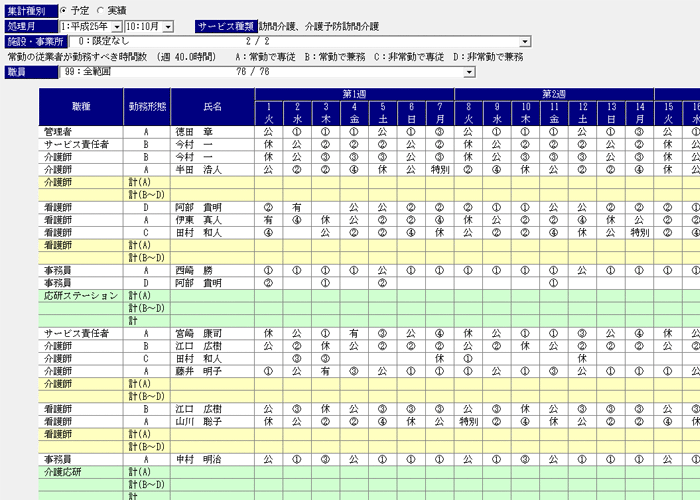The image size is (700, 500).
Task: Click the 第1週 week header
Action: (354, 94)
